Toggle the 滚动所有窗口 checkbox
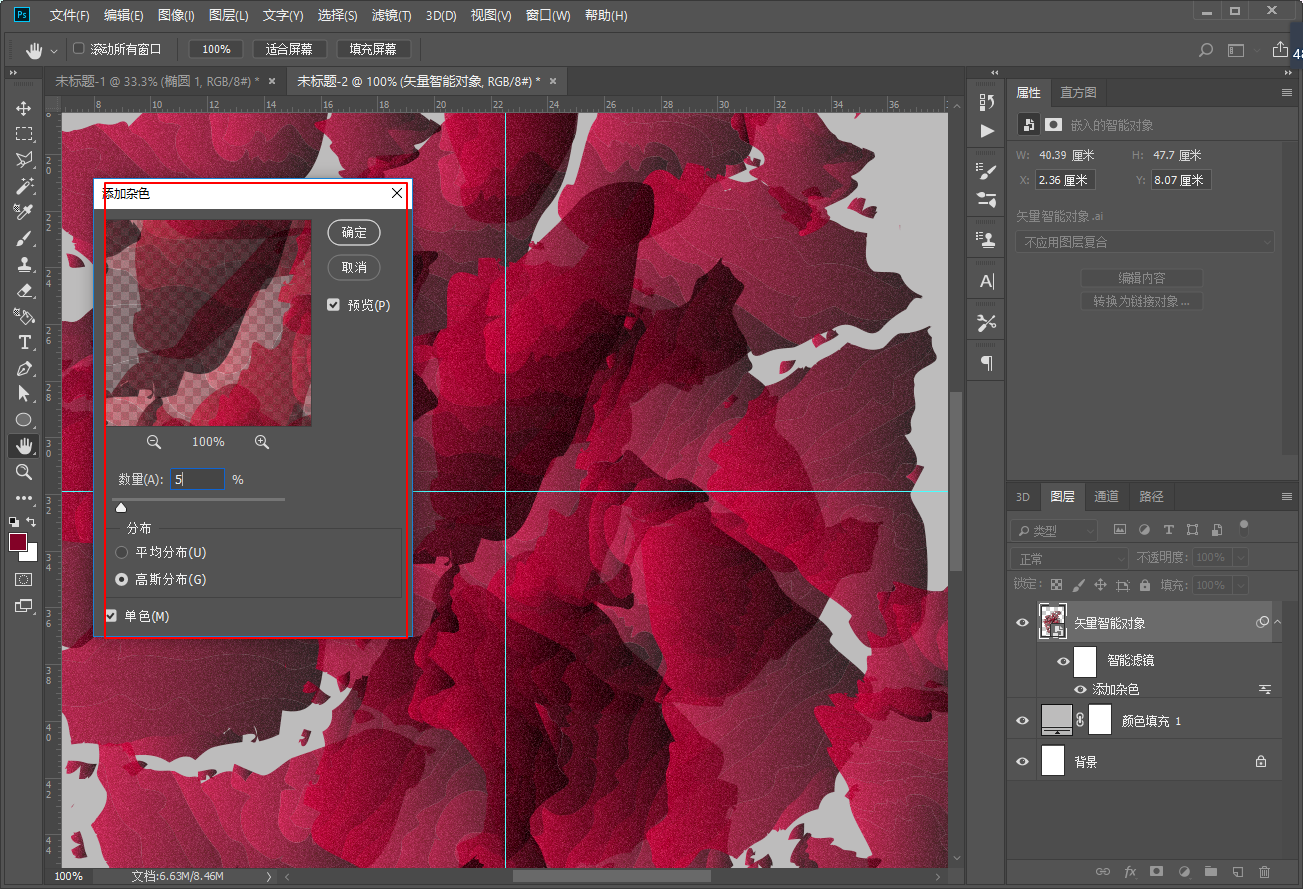Screen dimensions: 1303x889 (x=79, y=48)
